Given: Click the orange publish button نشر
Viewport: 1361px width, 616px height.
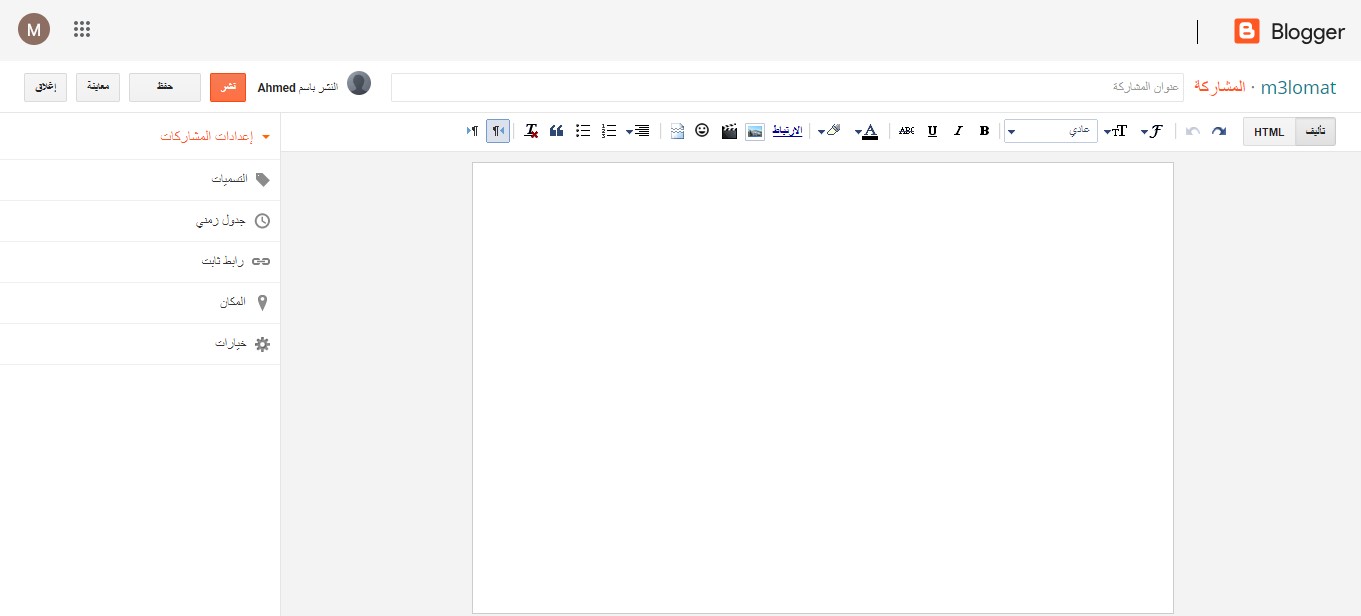Looking at the screenshot, I should point(228,87).
